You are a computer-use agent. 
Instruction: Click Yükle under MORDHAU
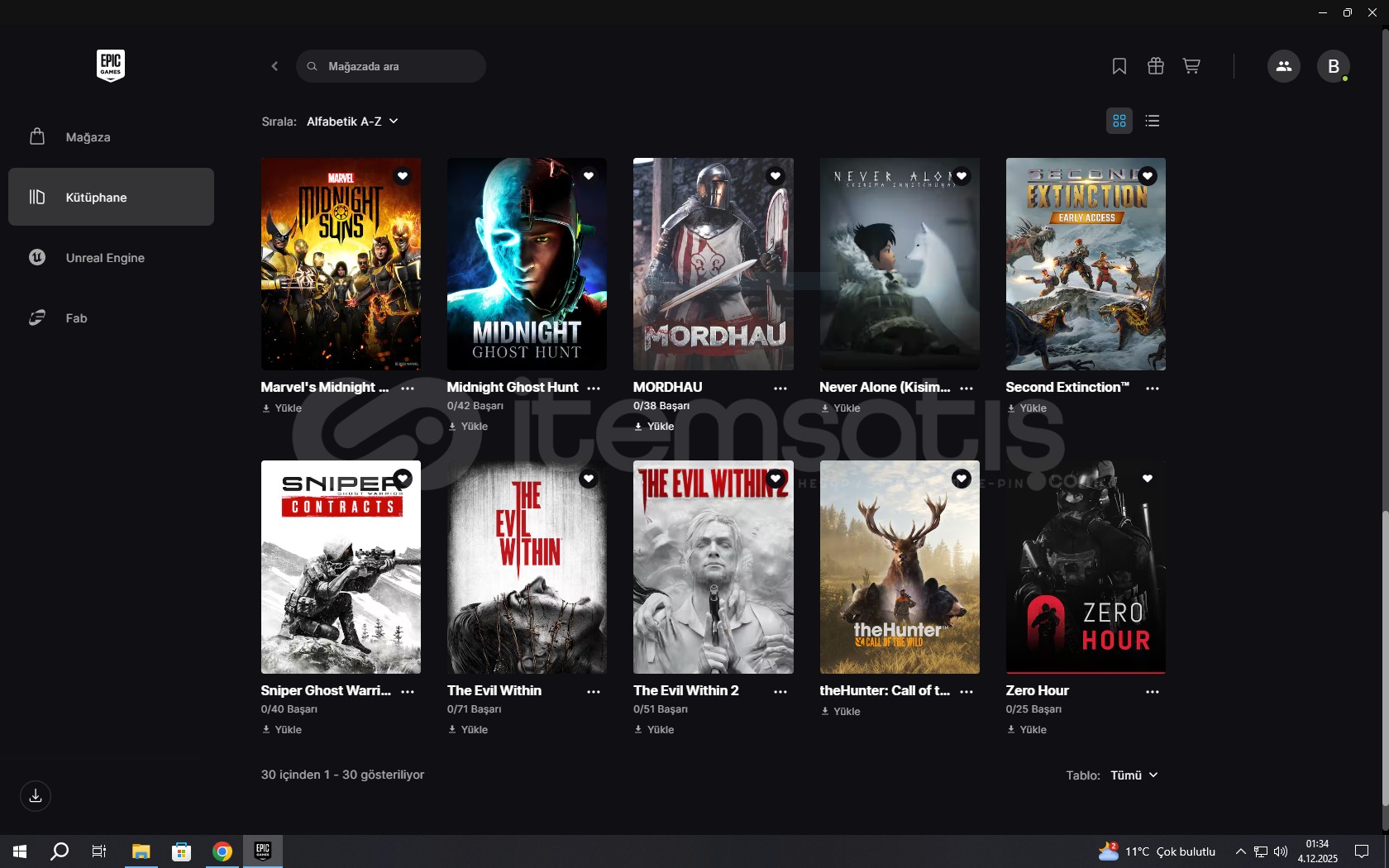(654, 427)
